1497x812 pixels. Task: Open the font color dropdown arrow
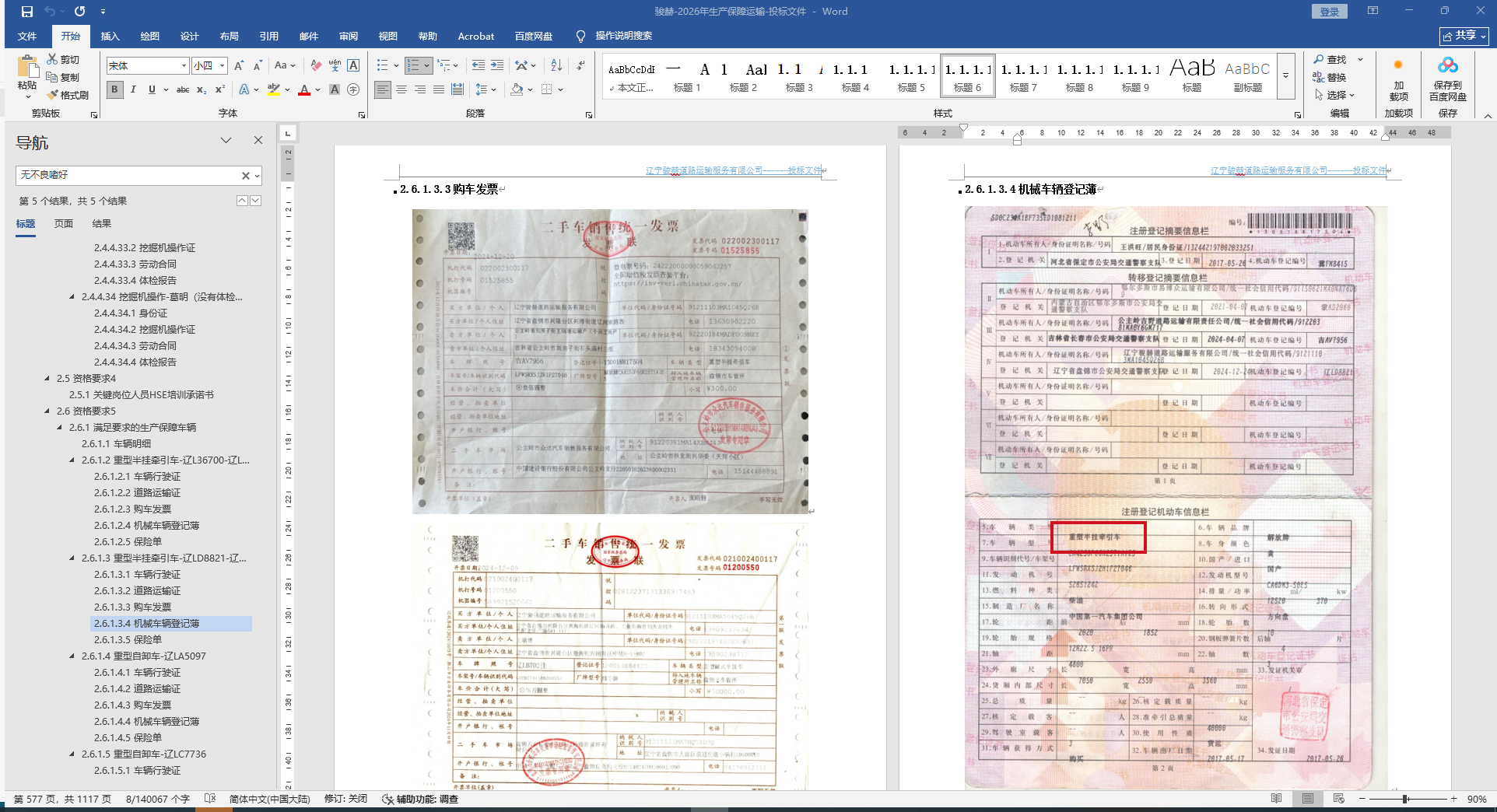click(x=317, y=89)
